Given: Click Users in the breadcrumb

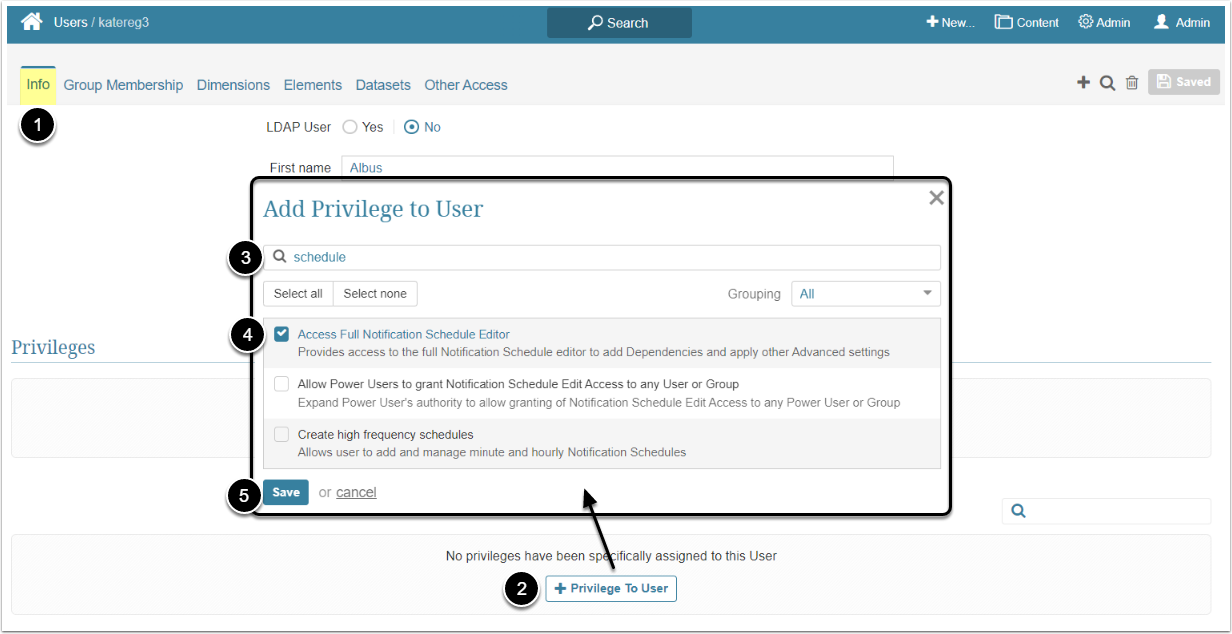Looking at the screenshot, I should click(71, 22).
